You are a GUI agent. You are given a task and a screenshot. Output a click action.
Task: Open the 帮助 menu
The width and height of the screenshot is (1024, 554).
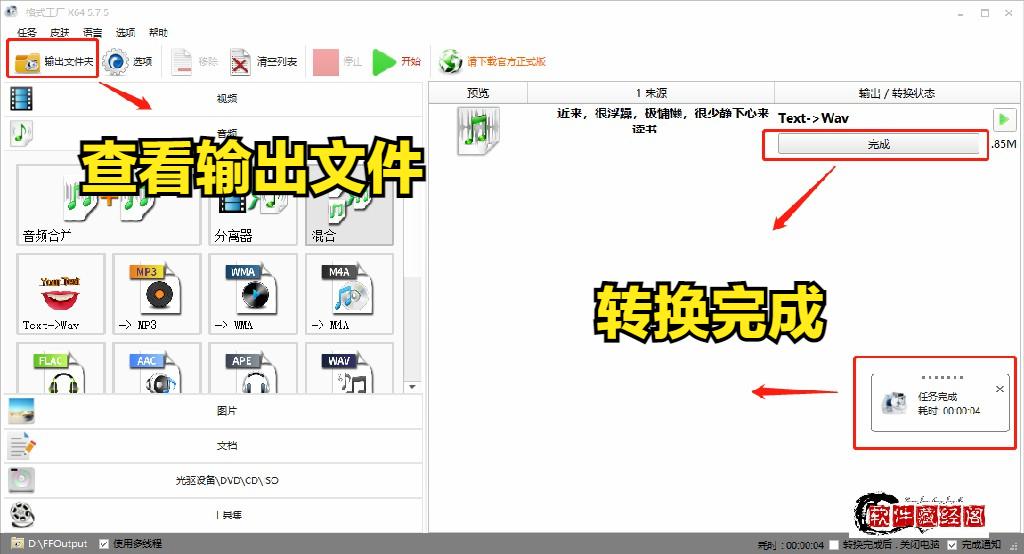(x=158, y=32)
